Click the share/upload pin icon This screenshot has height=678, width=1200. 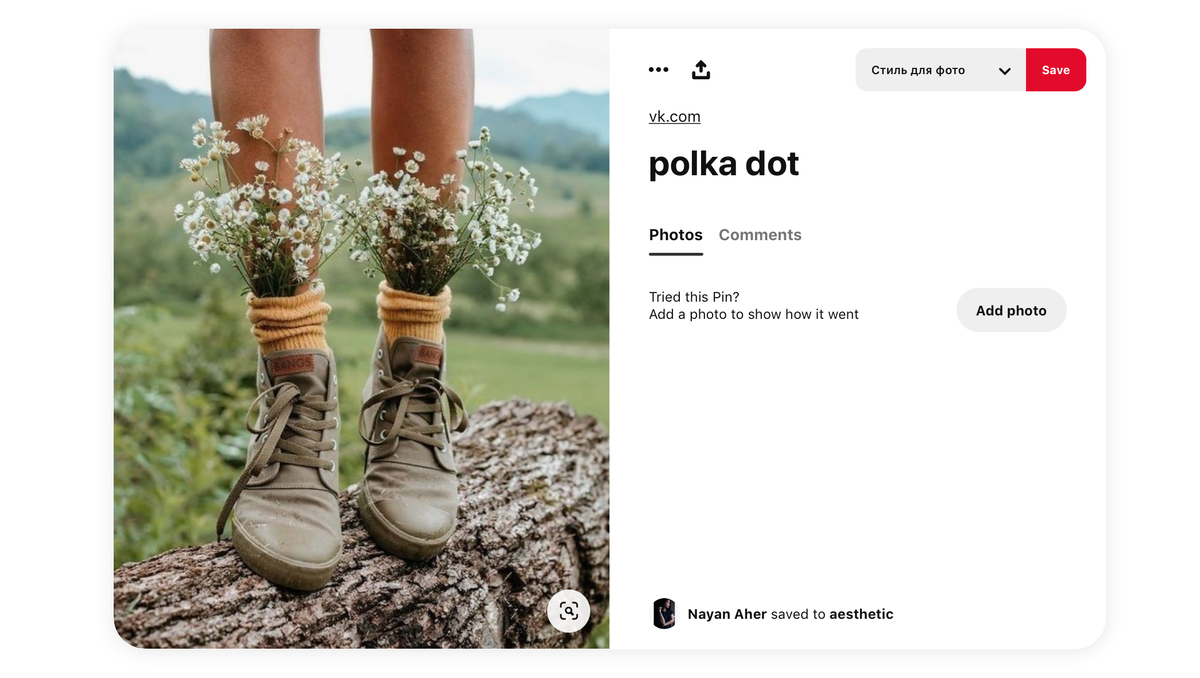click(x=701, y=70)
